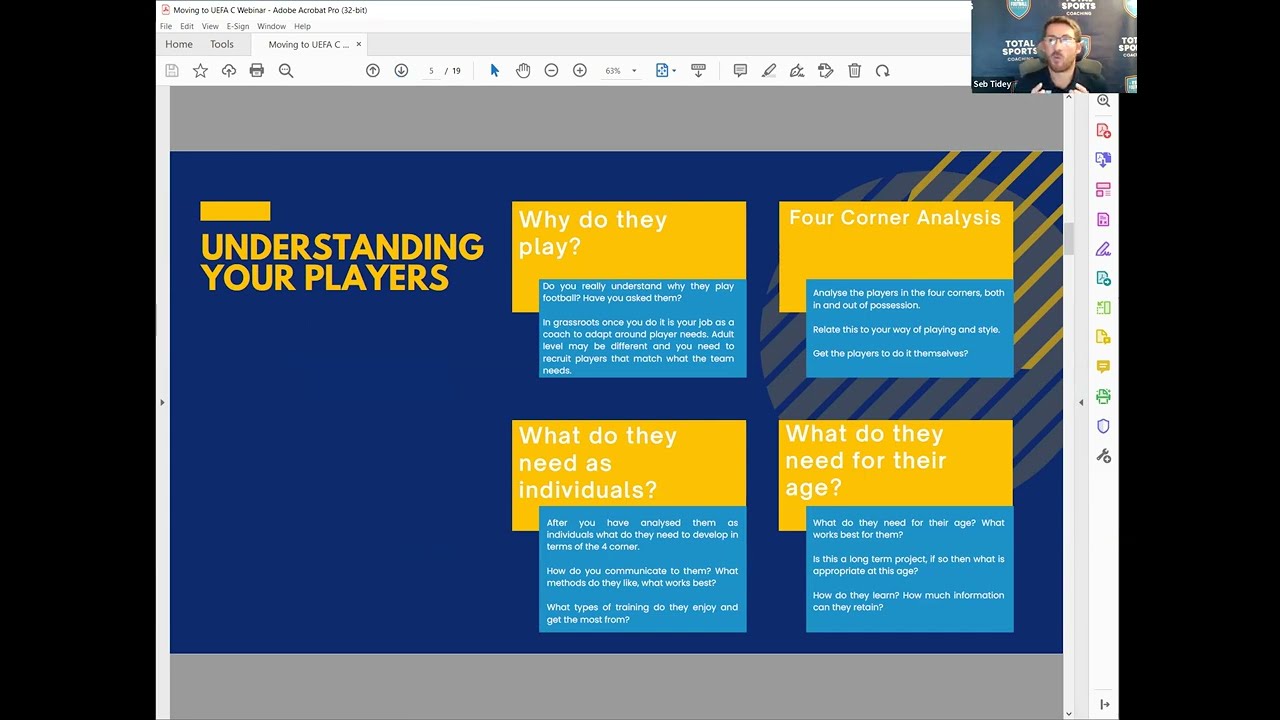Open the Help menu
Viewport: 1280px width, 720px height.
(x=302, y=27)
